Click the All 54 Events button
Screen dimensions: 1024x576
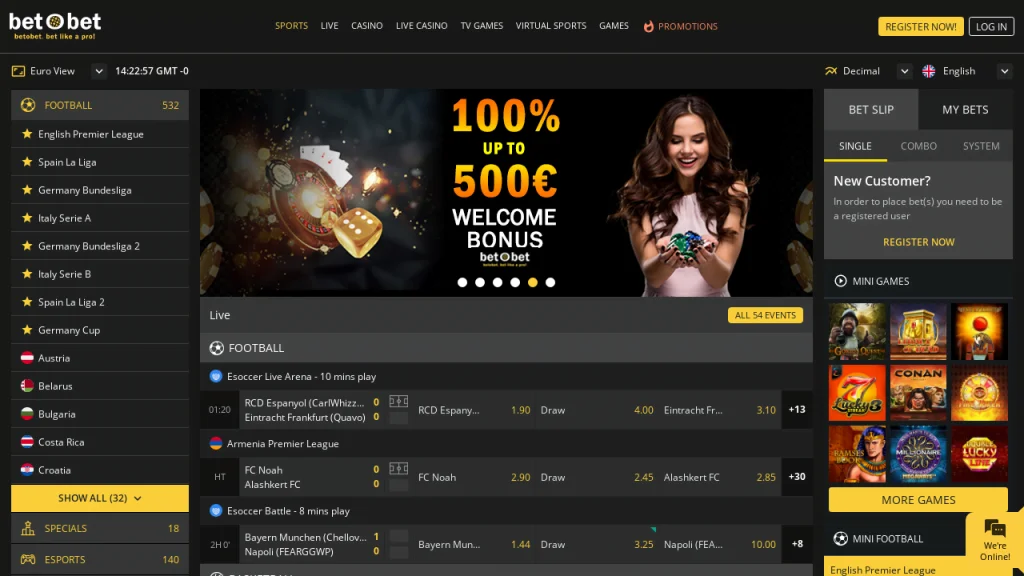(765, 315)
